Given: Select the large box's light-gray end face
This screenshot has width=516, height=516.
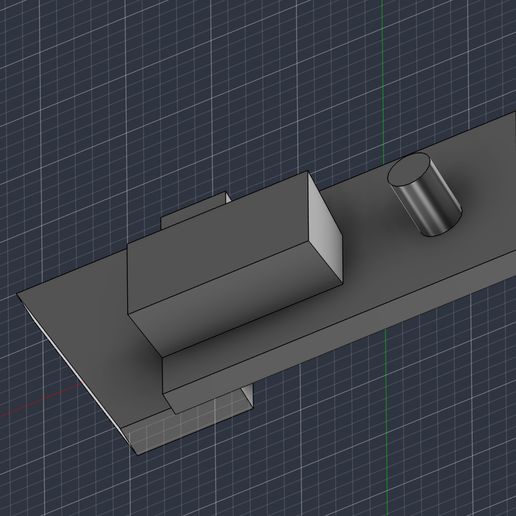Looking at the screenshot, I should (x=325, y=227).
